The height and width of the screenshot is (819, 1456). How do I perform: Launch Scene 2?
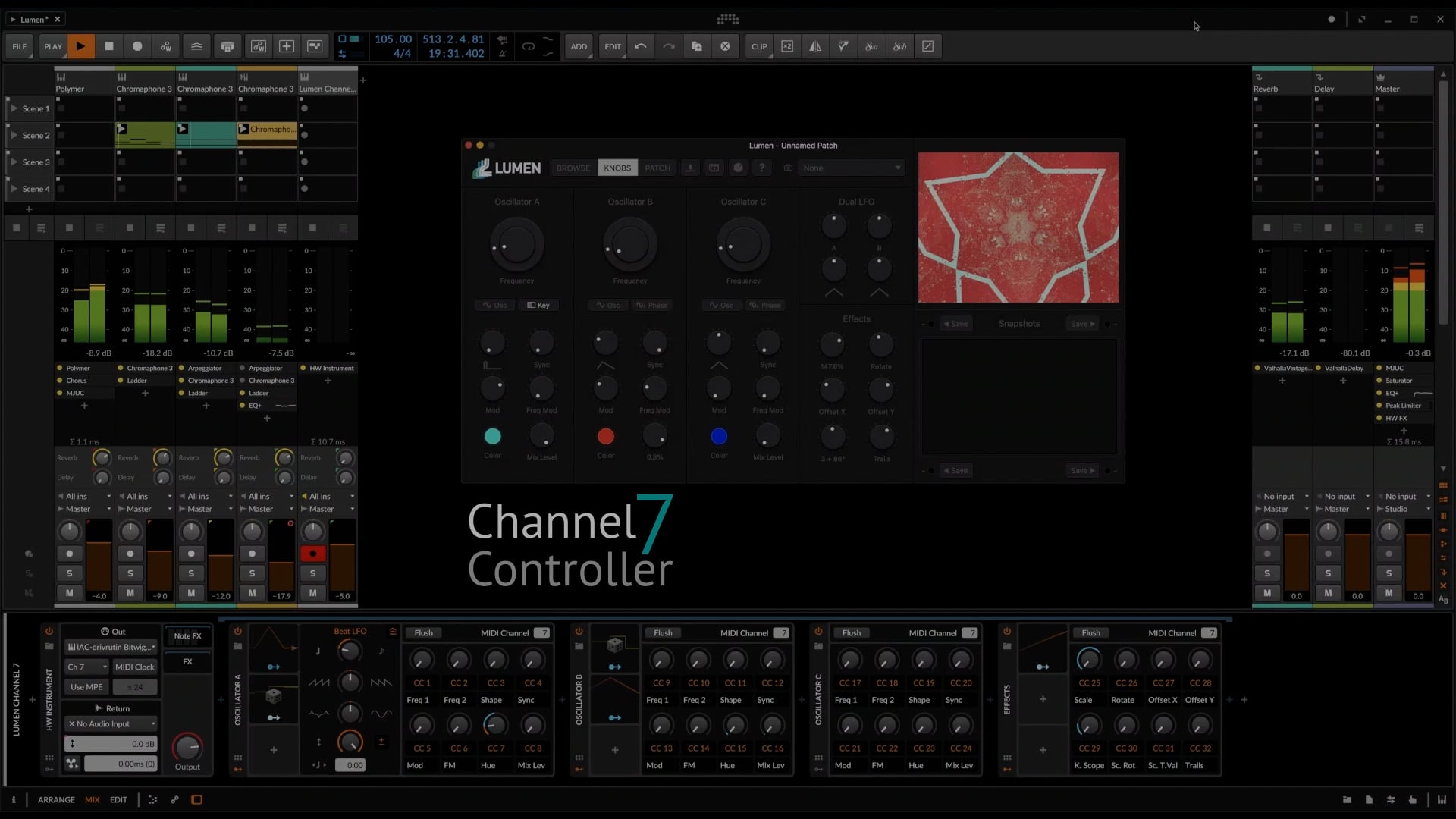pos(14,135)
